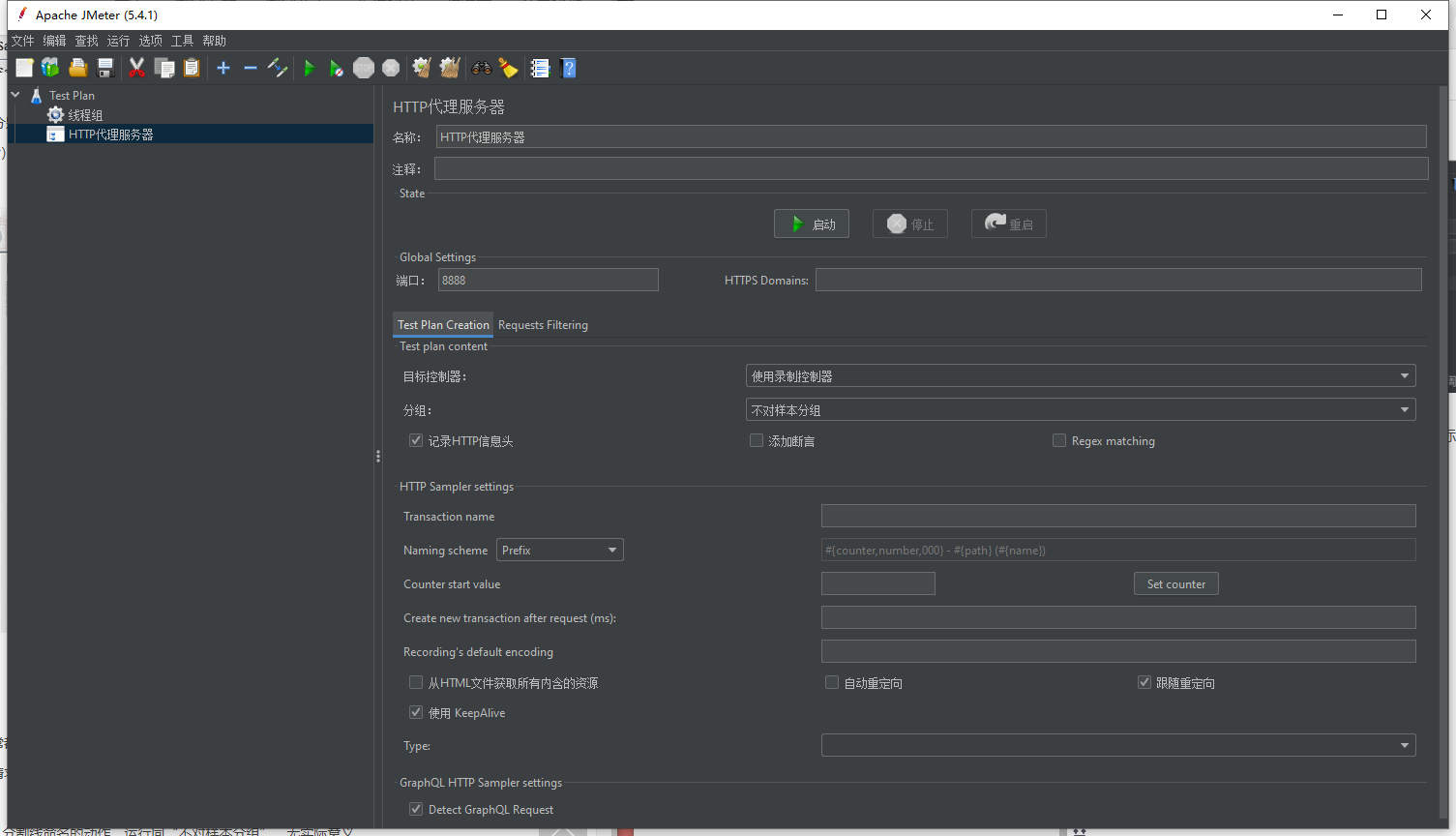Open the 帮助 menu
Viewport: 1456px width, 836px height.
click(214, 41)
